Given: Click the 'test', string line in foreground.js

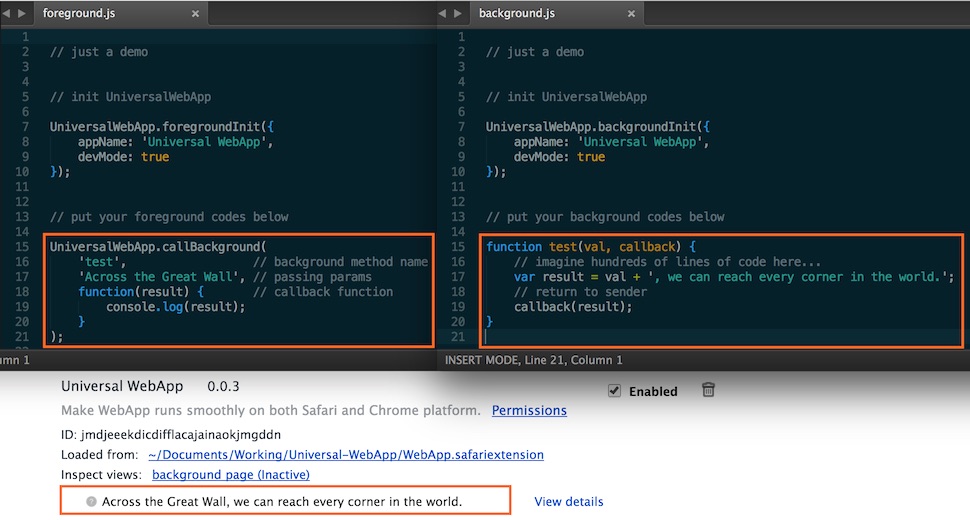Looking at the screenshot, I should coord(102,262).
